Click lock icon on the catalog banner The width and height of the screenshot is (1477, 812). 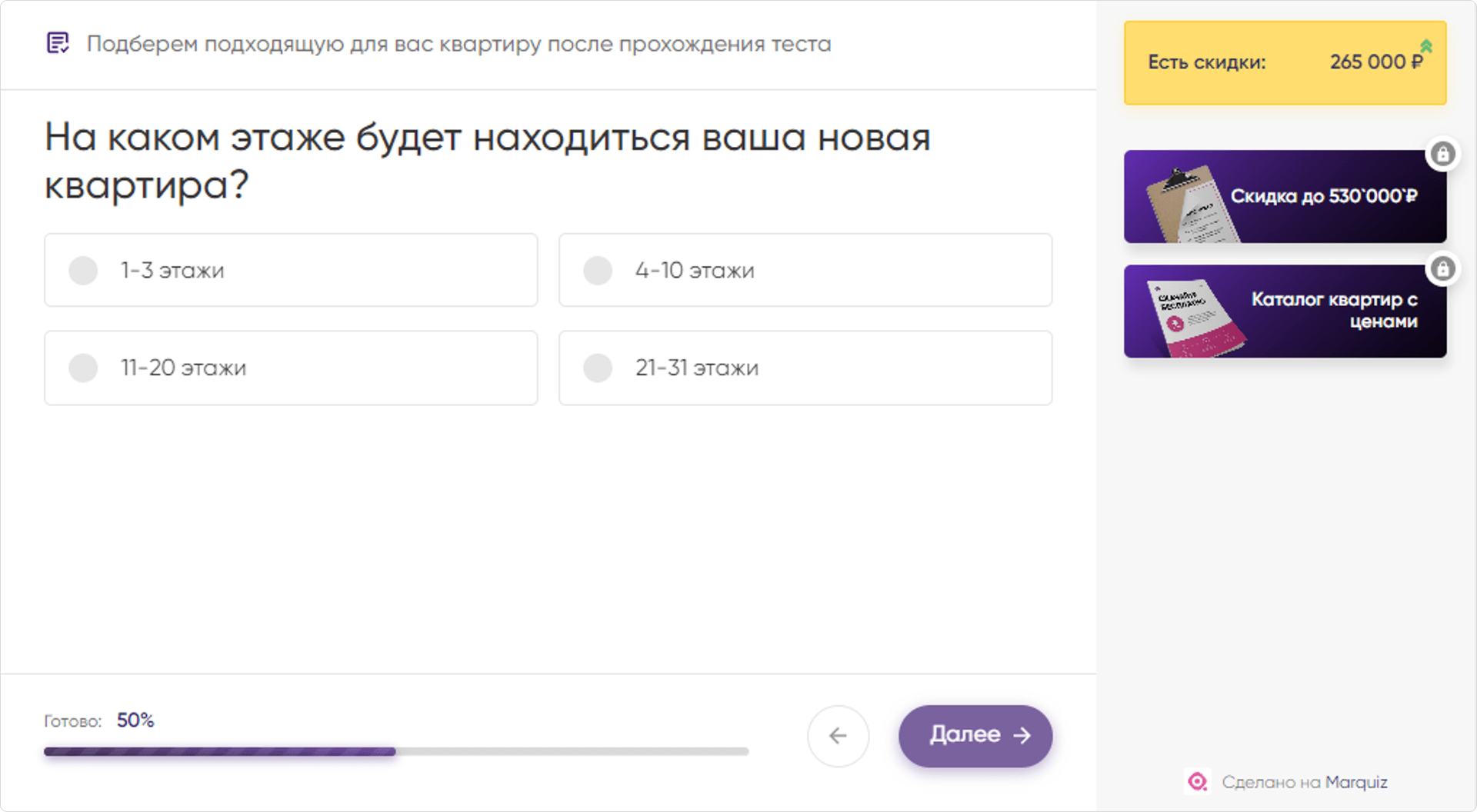pyautogui.click(x=1442, y=269)
